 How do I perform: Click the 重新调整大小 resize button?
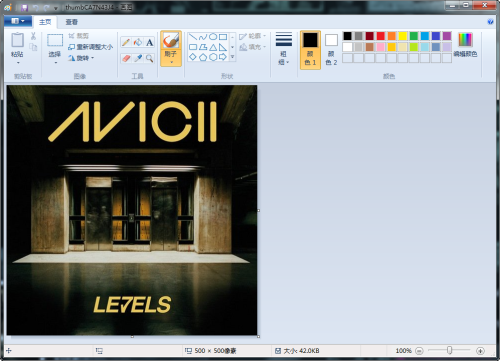click(90, 47)
